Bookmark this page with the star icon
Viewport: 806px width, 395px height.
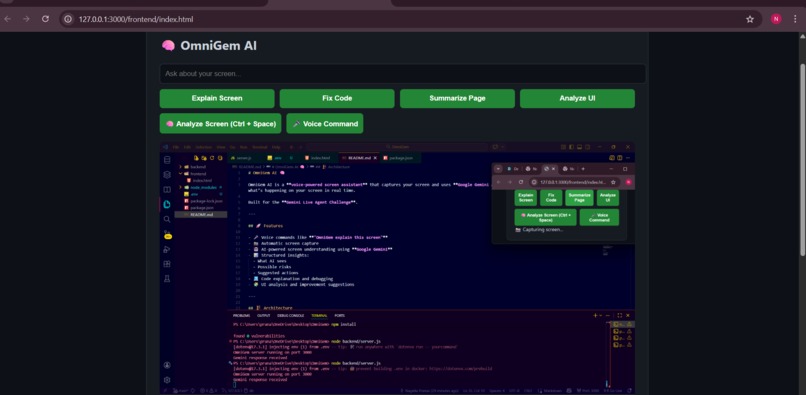(750, 19)
